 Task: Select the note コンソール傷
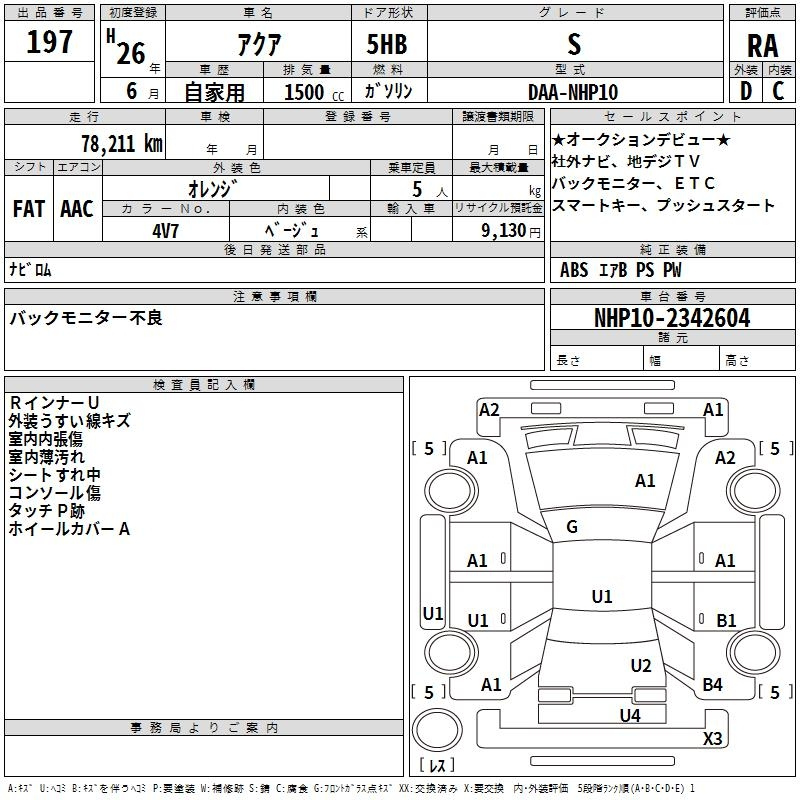click(54, 492)
